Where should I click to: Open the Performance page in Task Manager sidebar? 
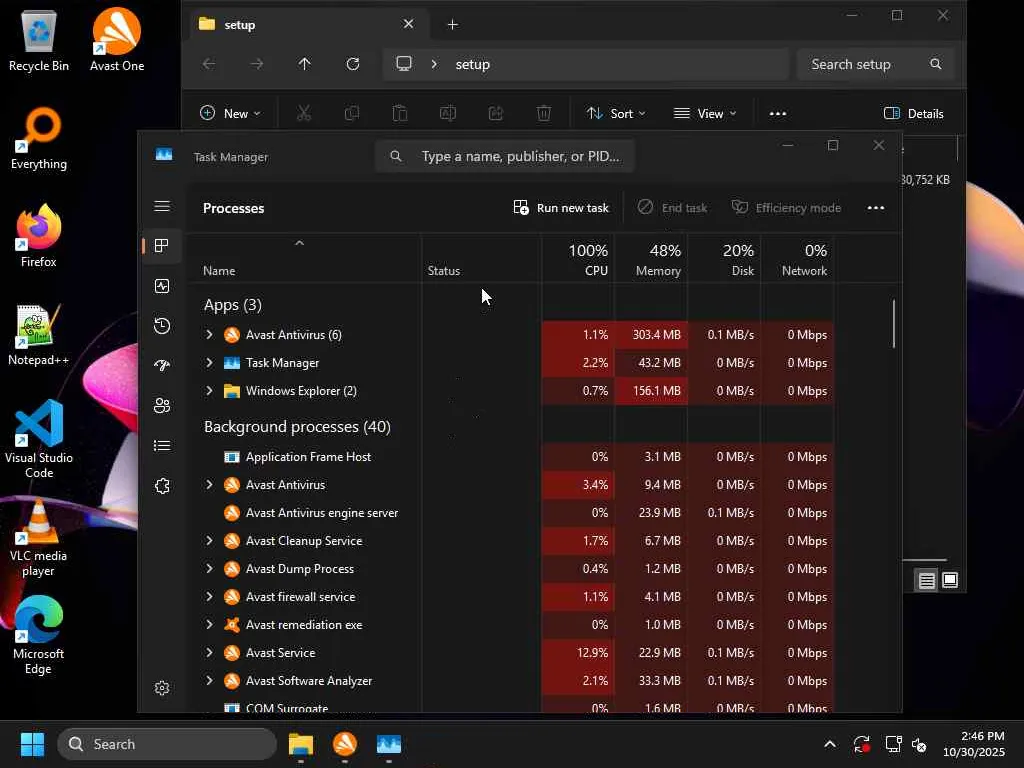click(x=162, y=286)
